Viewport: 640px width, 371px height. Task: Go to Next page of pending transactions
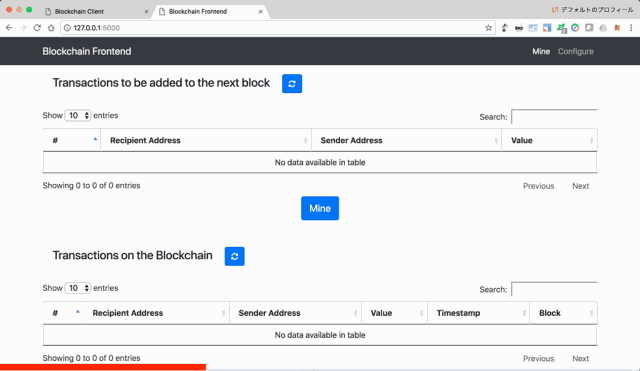click(580, 186)
